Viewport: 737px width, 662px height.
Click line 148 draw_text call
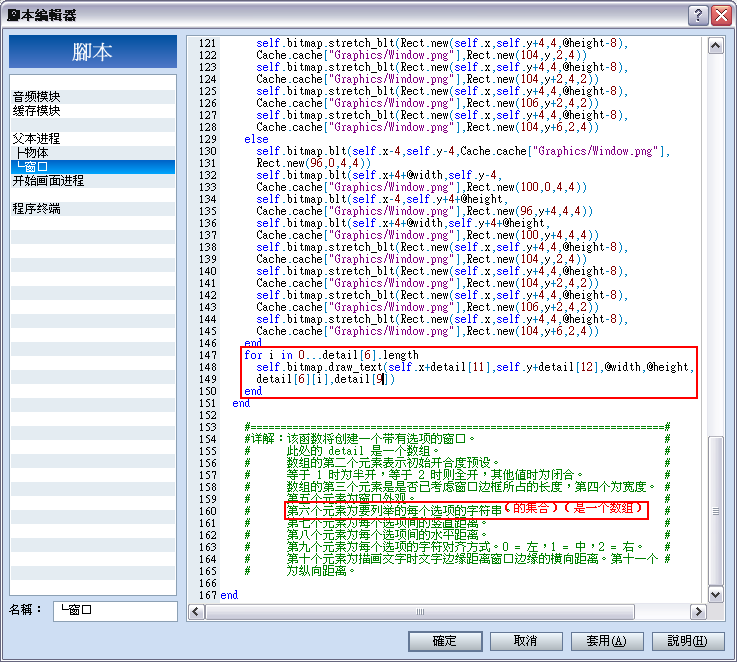(x=475, y=367)
